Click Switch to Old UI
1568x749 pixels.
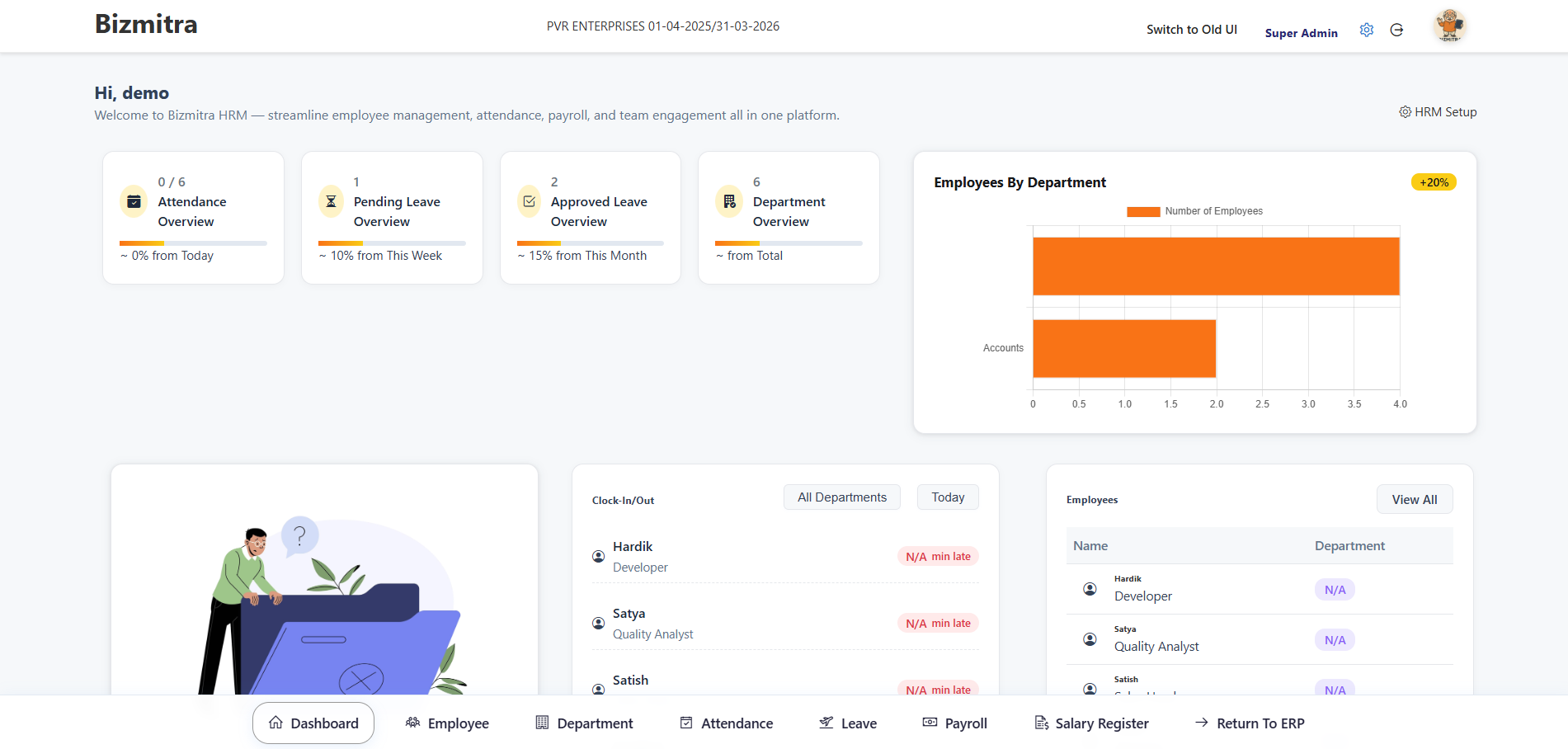[1191, 29]
